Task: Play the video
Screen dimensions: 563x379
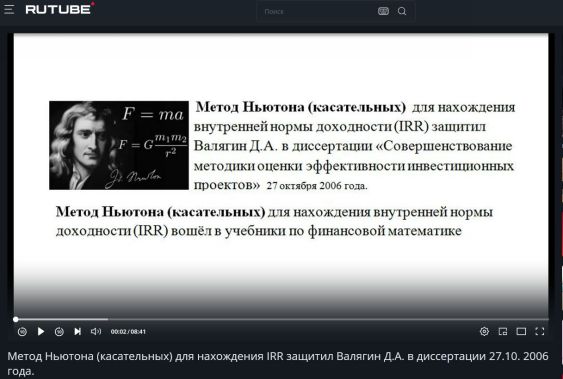Action: (x=41, y=331)
